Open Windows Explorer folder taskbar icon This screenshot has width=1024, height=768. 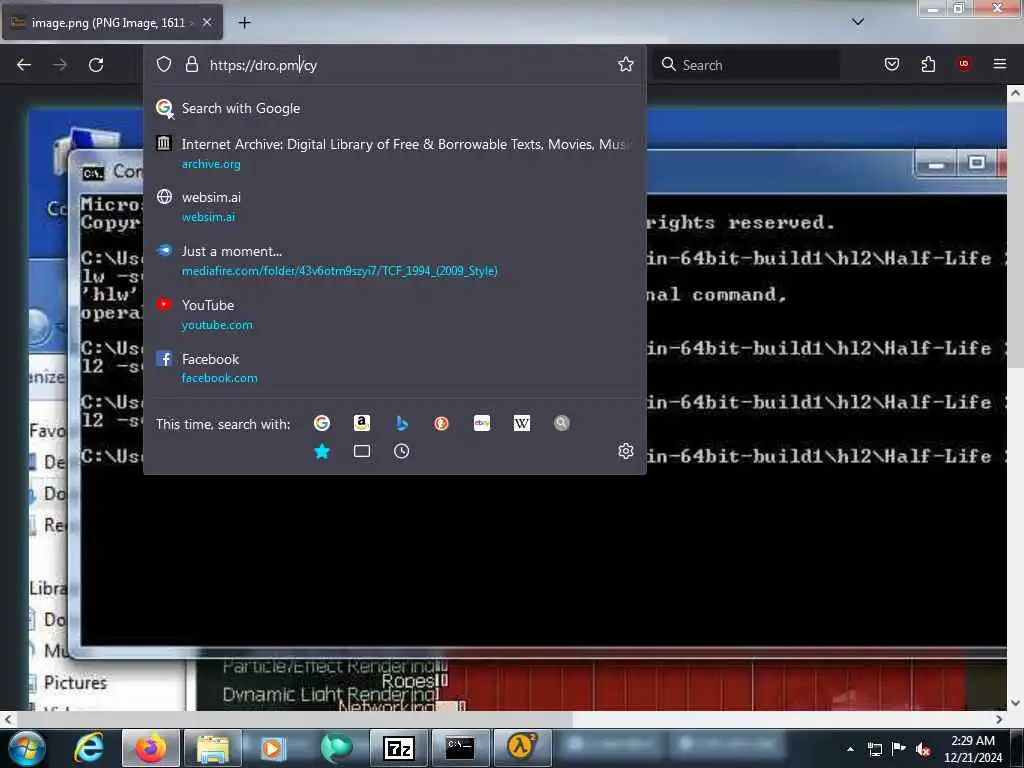(x=213, y=748)
